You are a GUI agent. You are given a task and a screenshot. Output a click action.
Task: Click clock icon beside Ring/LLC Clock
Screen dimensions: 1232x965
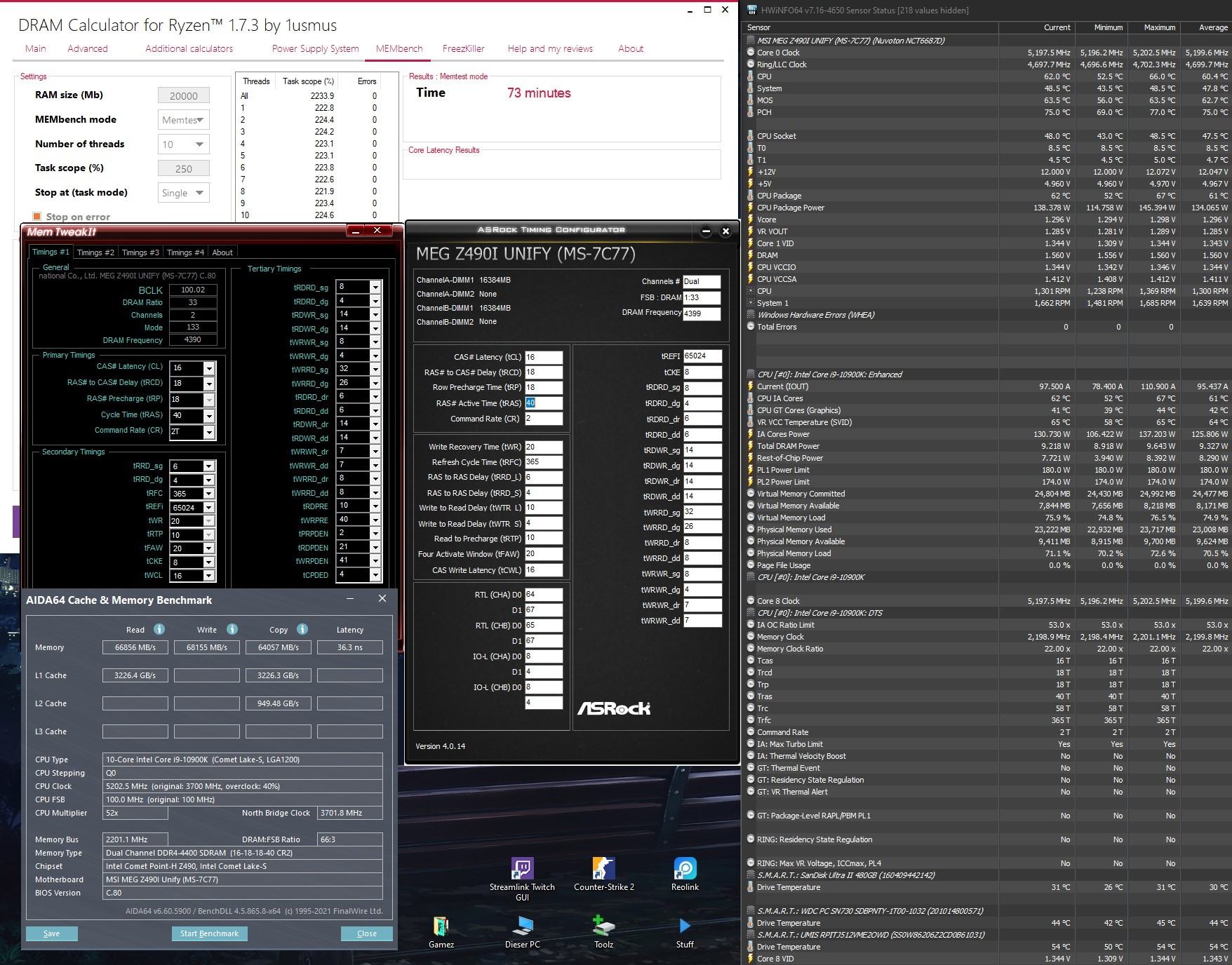[x=750, y=65]
